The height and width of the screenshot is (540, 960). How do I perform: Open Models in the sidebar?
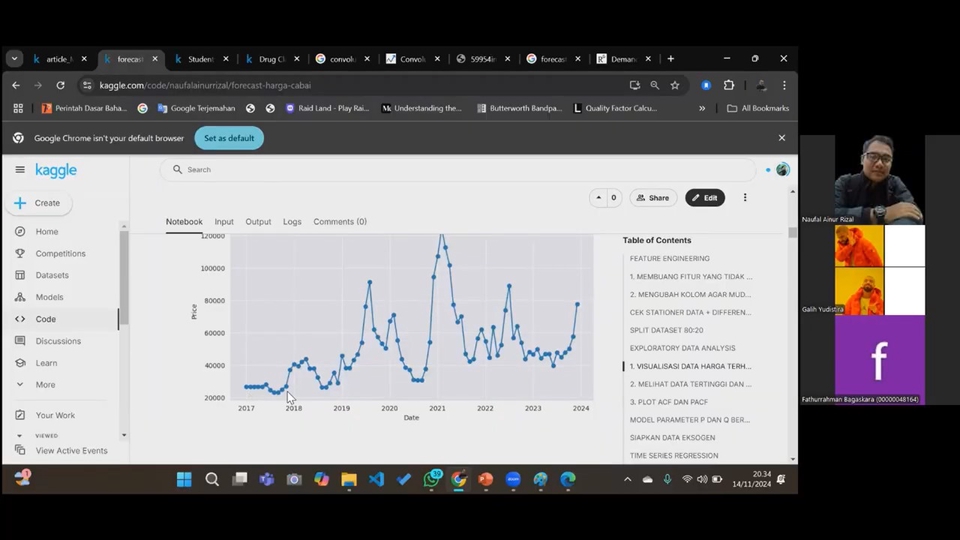click(x=49, y=297)
